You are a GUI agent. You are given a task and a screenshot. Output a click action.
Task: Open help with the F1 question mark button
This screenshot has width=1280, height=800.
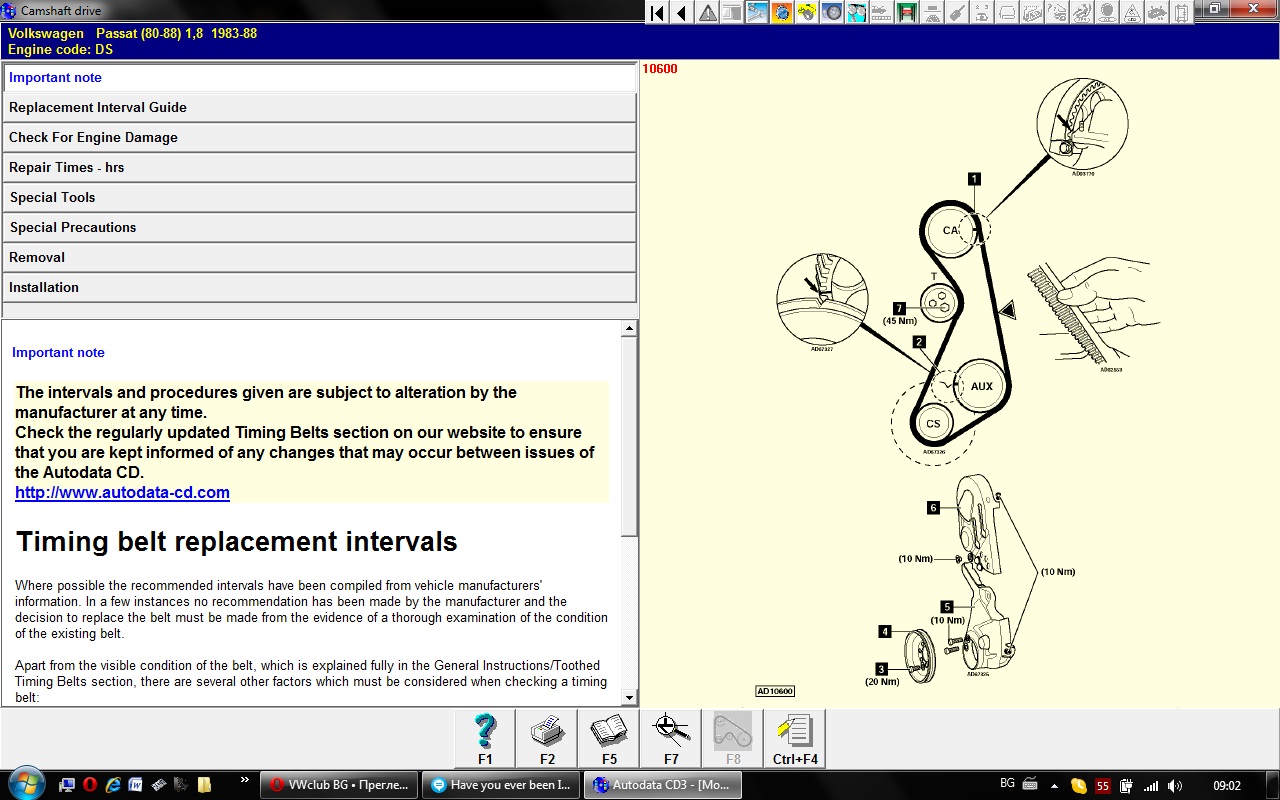coord(485,739)
